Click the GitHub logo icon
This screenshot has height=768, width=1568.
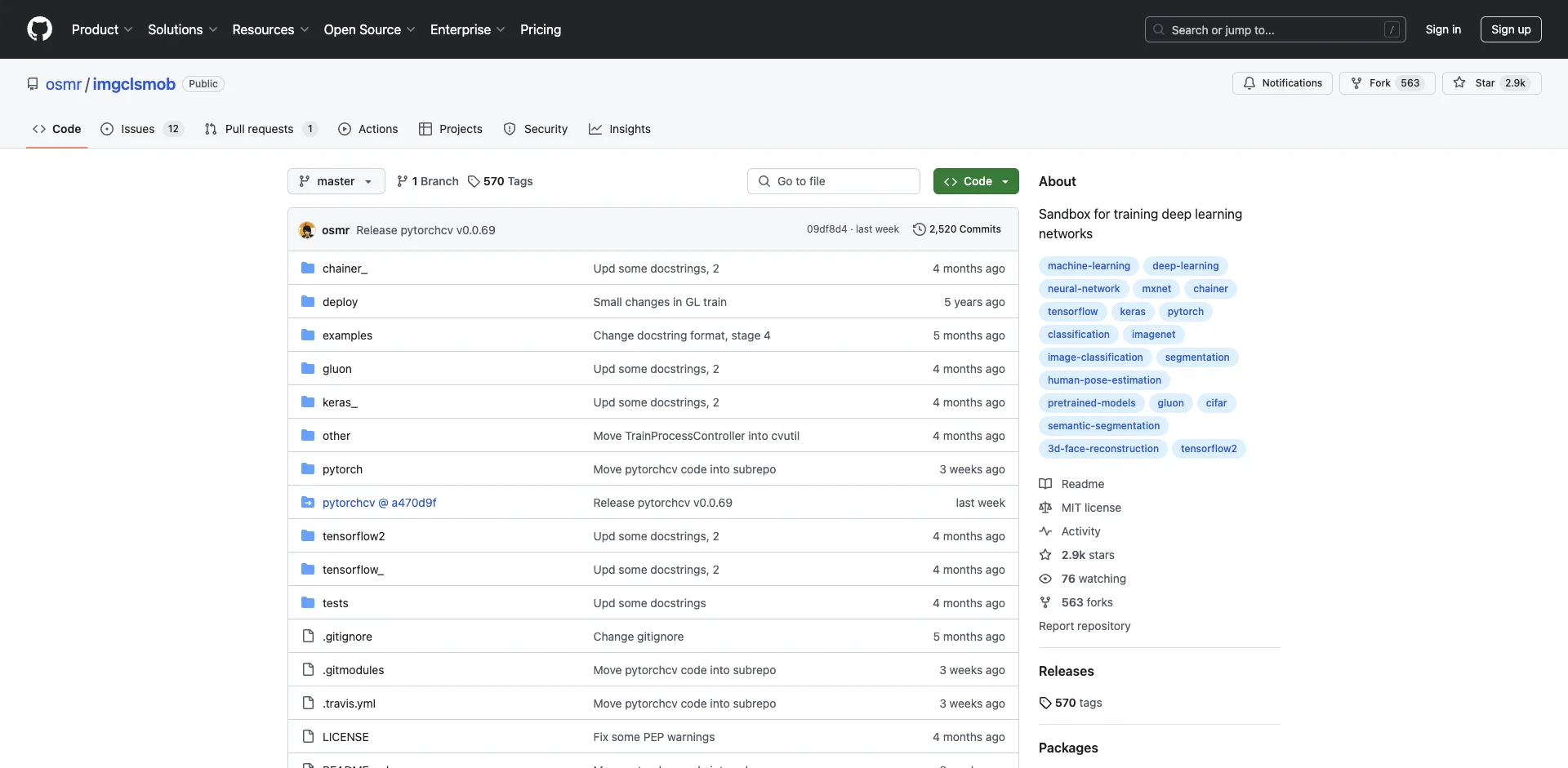click(39, 29)
